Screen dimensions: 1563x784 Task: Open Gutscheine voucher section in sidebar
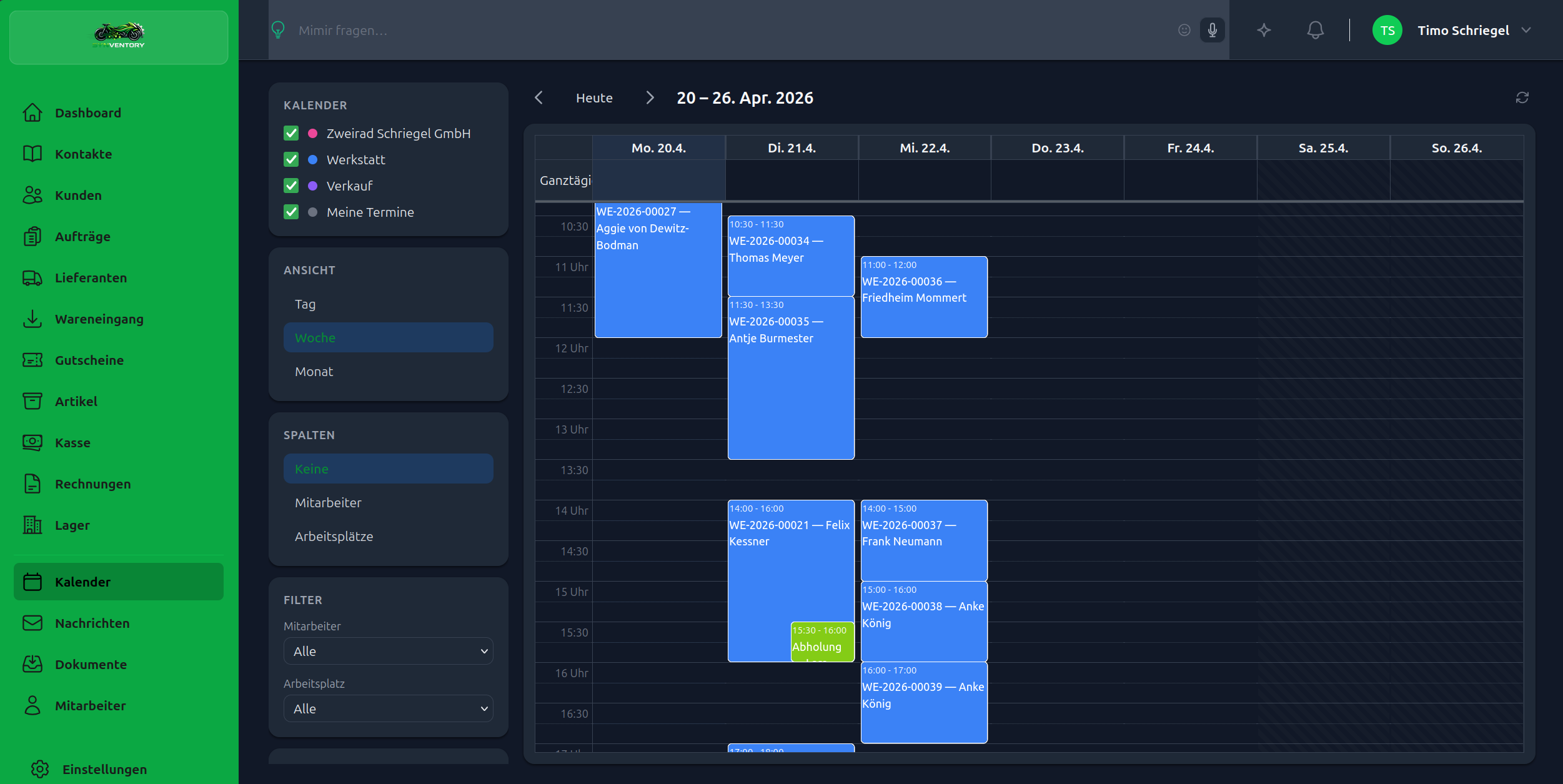[x=89, y=360]
